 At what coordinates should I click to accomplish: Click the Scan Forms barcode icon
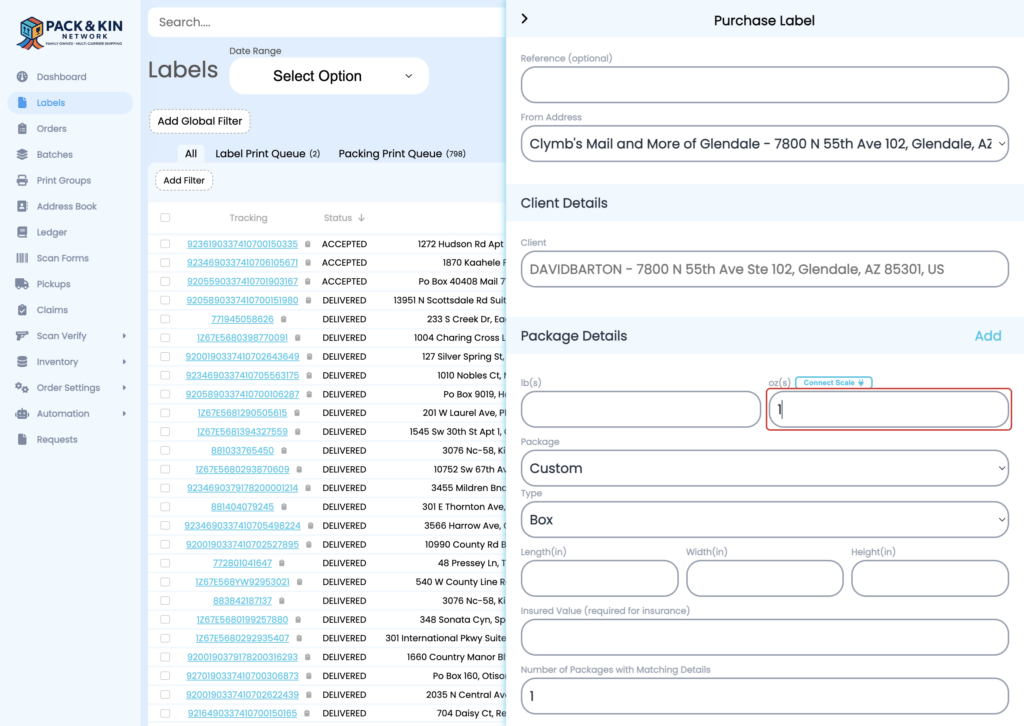click(23, 258)
